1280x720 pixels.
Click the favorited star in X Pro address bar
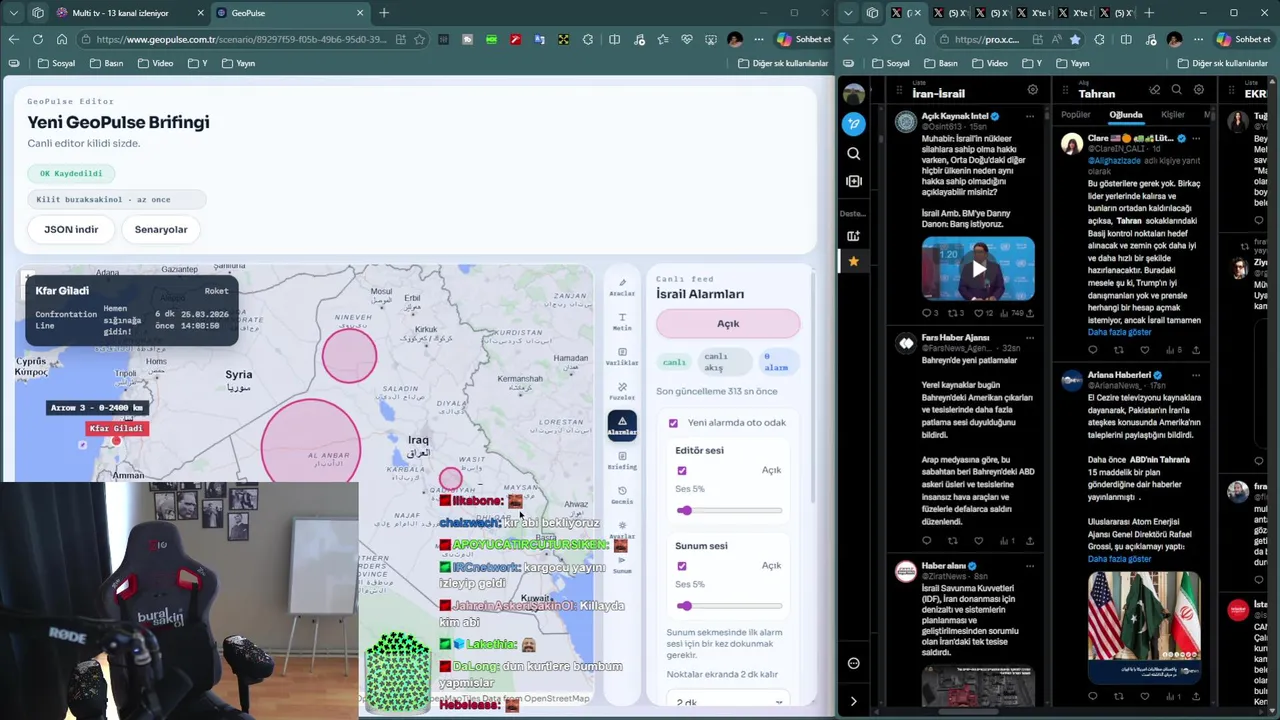[x=1075, y=40]
